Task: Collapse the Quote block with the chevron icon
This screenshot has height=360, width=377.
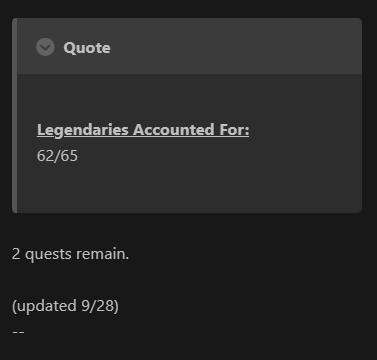Action: [45, 47]
